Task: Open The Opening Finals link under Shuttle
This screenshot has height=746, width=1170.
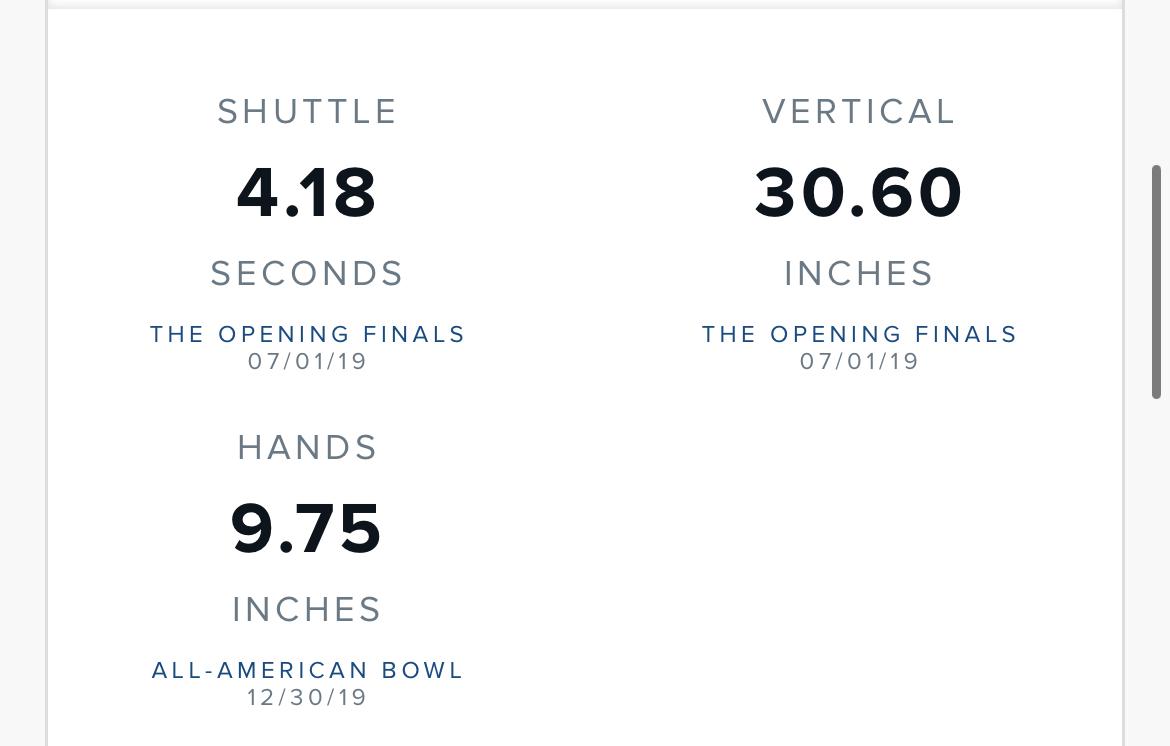Action: [x=307, y=334]
